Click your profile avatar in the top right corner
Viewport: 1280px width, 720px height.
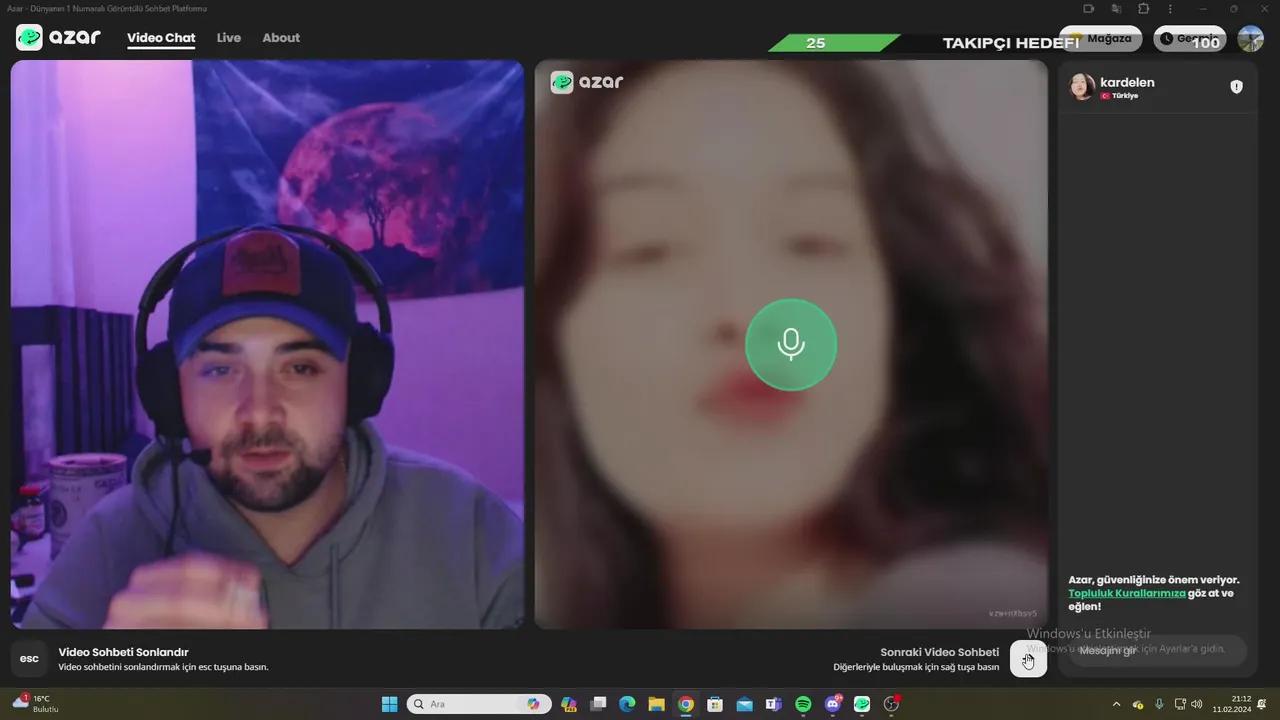pos(1251,39)
